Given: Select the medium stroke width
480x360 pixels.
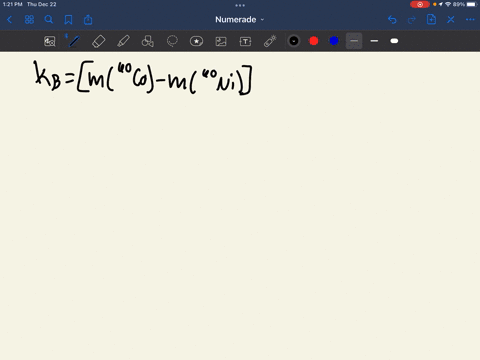Looking at the screenshot, I should click(374, 41).
